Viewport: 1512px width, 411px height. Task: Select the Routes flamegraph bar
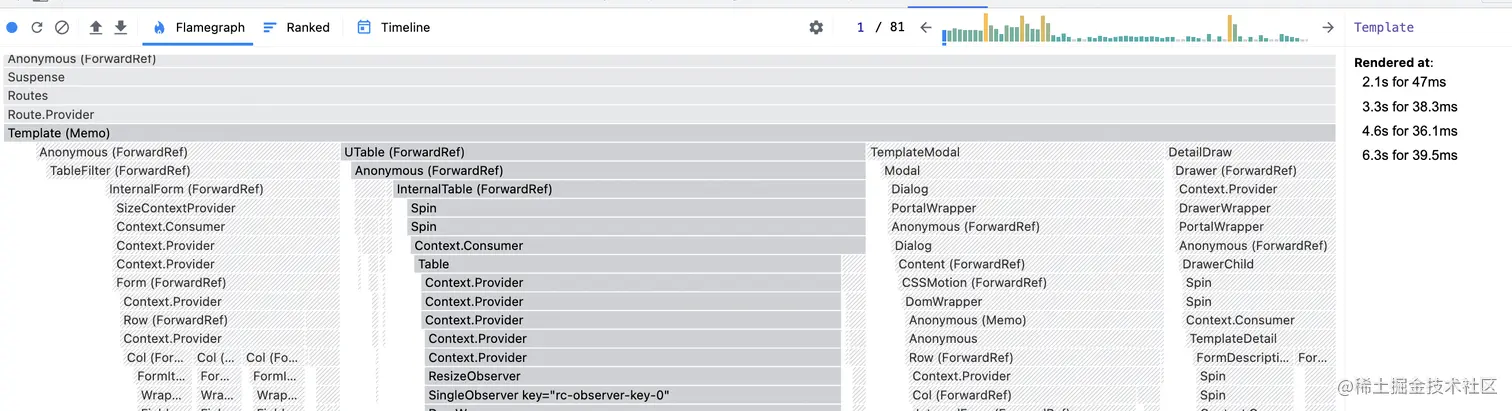[x=669, y=96]
